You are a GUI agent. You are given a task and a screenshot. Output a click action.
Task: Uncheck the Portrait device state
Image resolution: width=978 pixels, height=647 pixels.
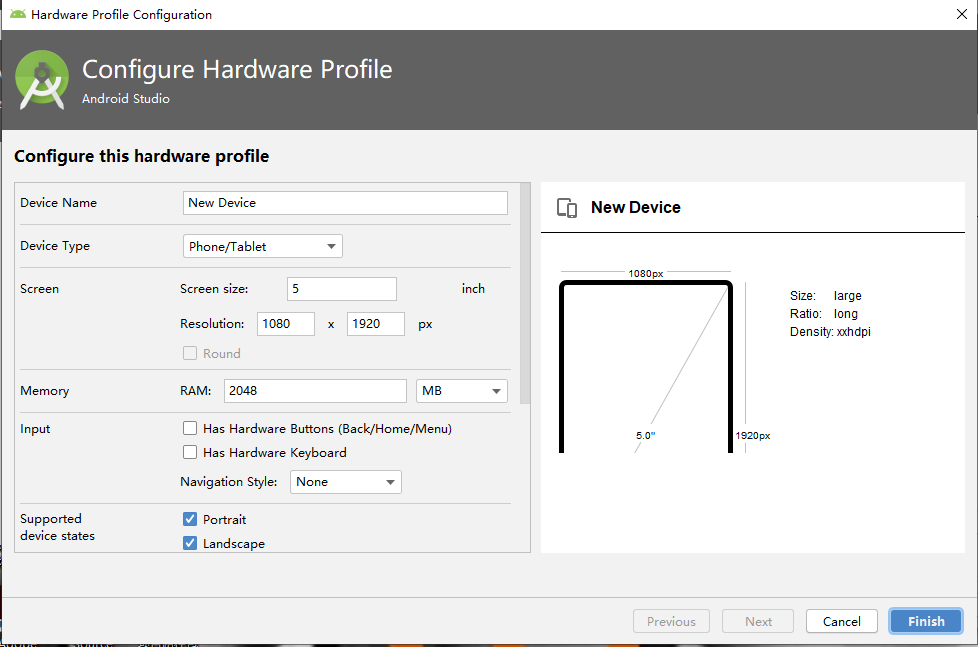pos(190,518)
